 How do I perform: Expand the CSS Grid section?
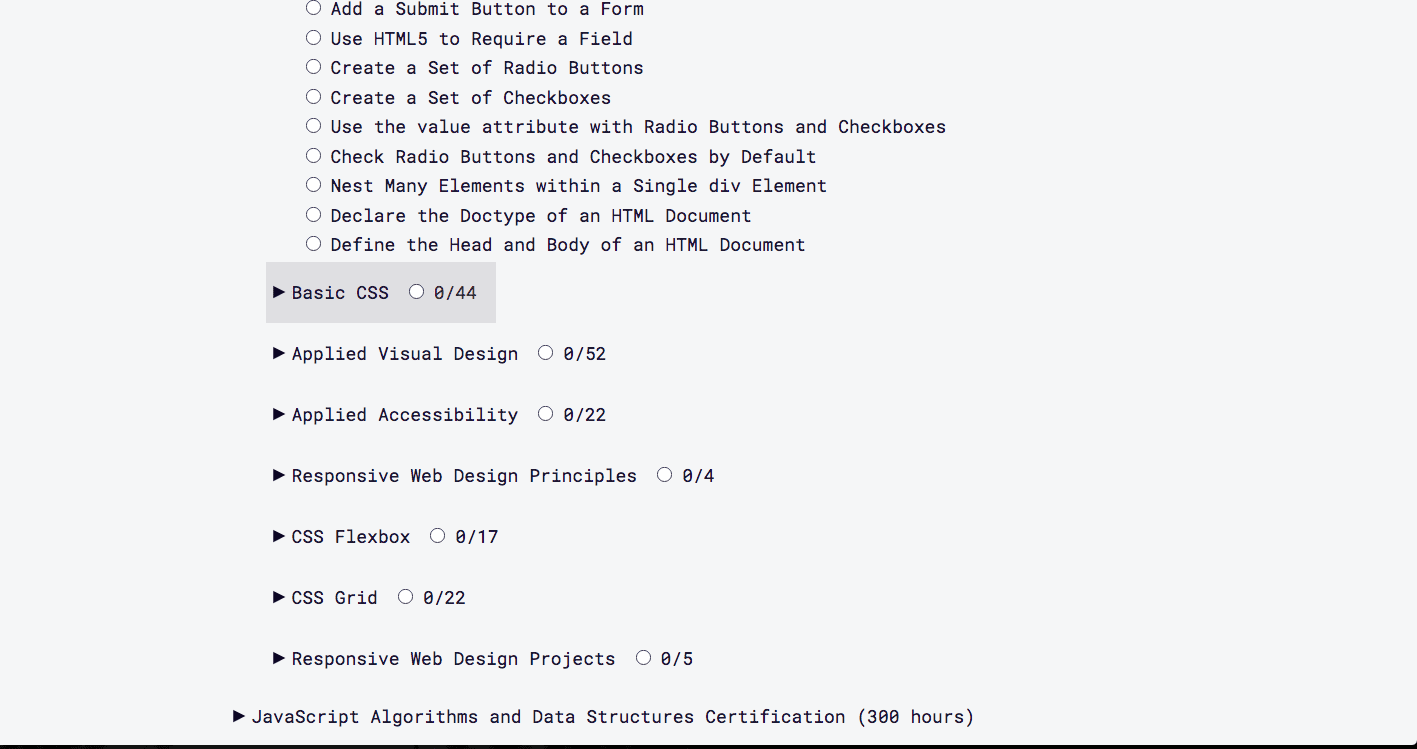pyautogui.click(x=279, y=597)
